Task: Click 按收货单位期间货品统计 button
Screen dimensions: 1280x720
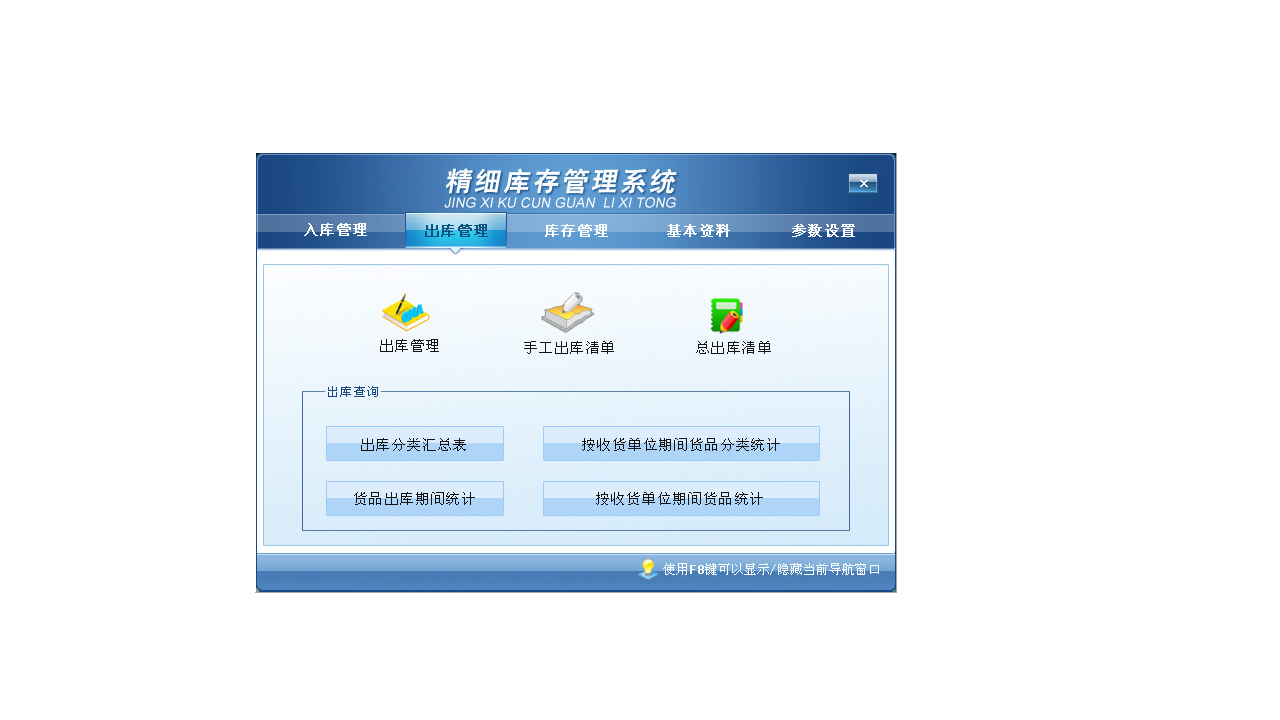Action: point(680,498)
